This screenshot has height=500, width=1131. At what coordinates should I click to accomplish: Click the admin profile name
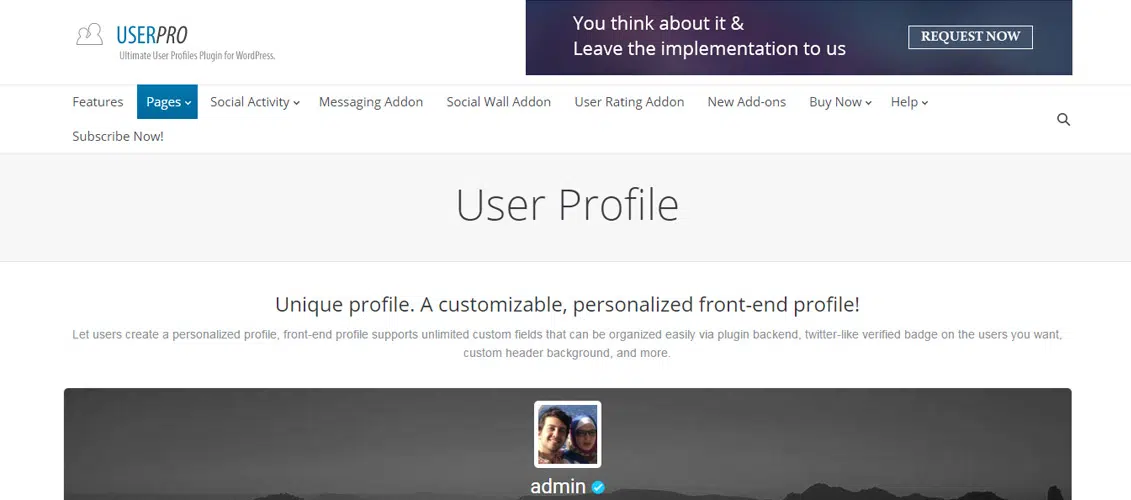pyautogui.click(x=558, y=487)
